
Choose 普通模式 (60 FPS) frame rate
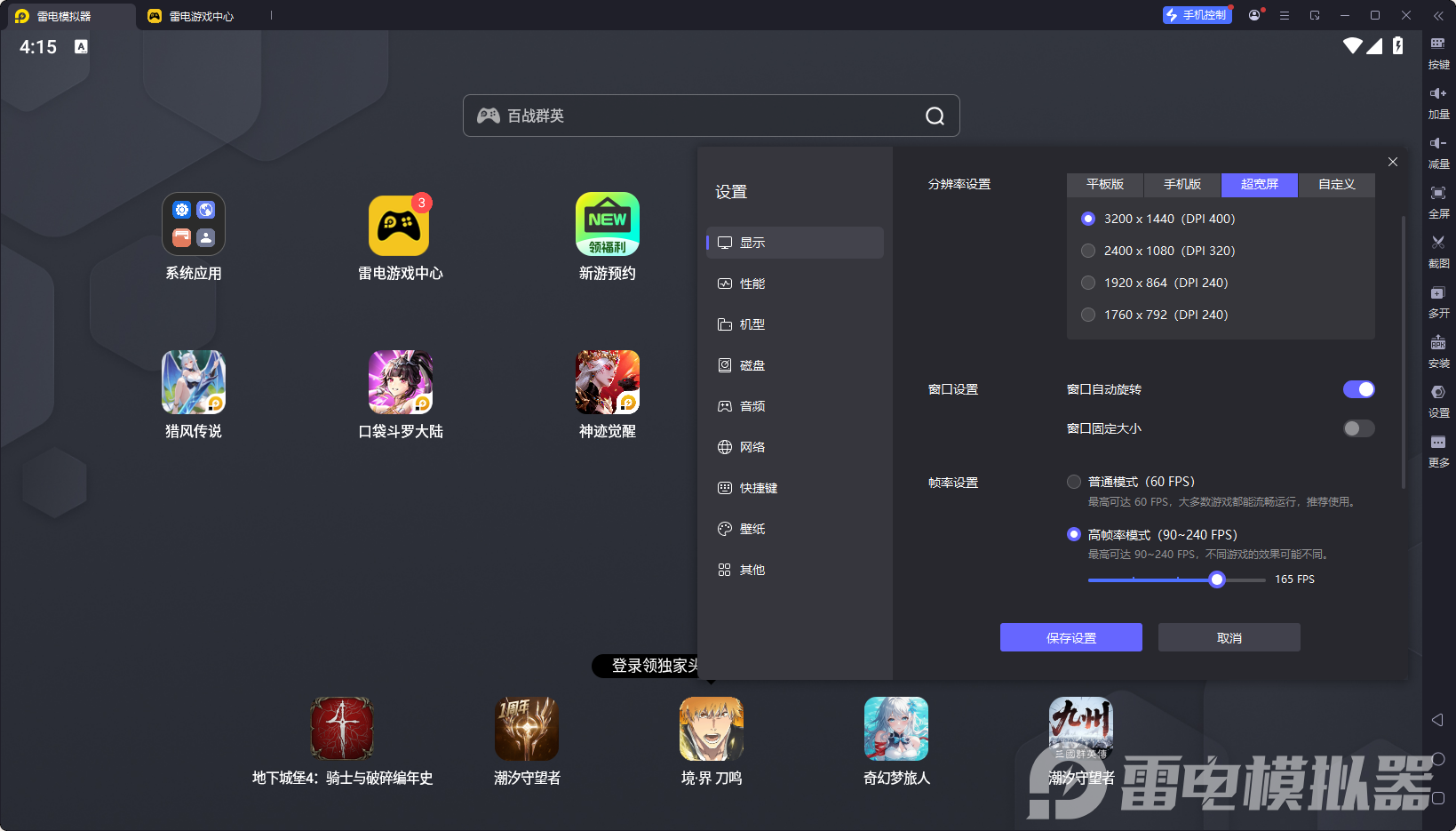[1074, 482]
